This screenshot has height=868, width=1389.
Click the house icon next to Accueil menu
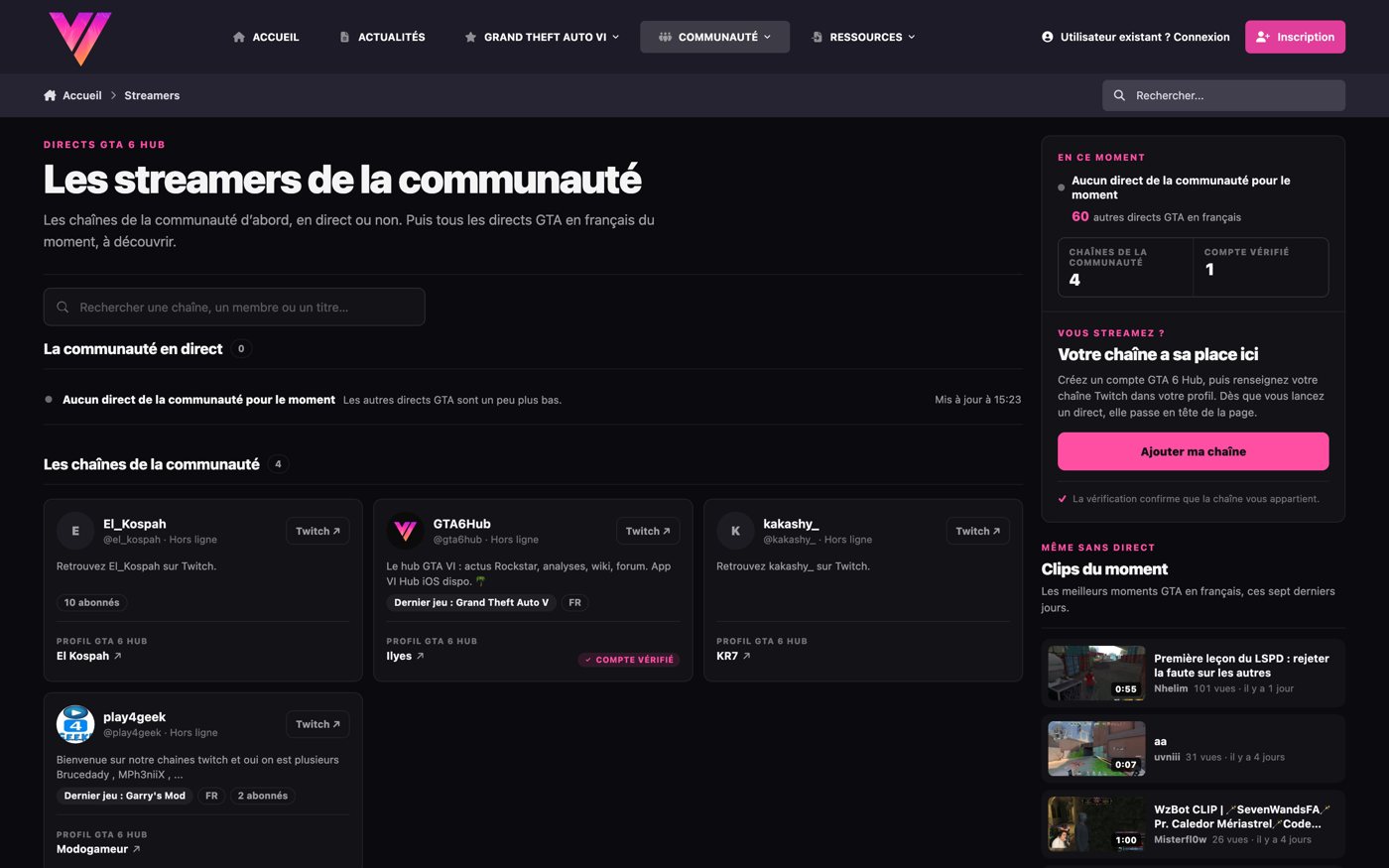239,37
